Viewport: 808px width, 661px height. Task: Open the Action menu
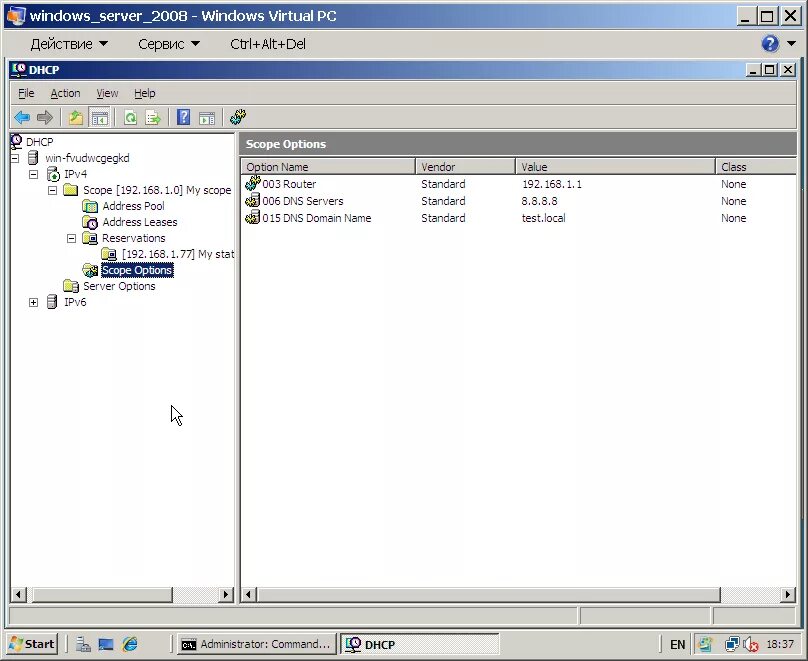pyautogui.click(x=65, y=93)
